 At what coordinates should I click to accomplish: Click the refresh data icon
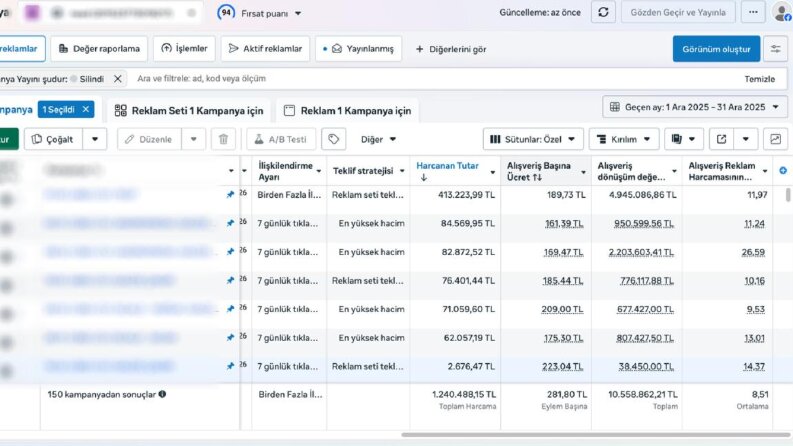[x=603, y=12]
